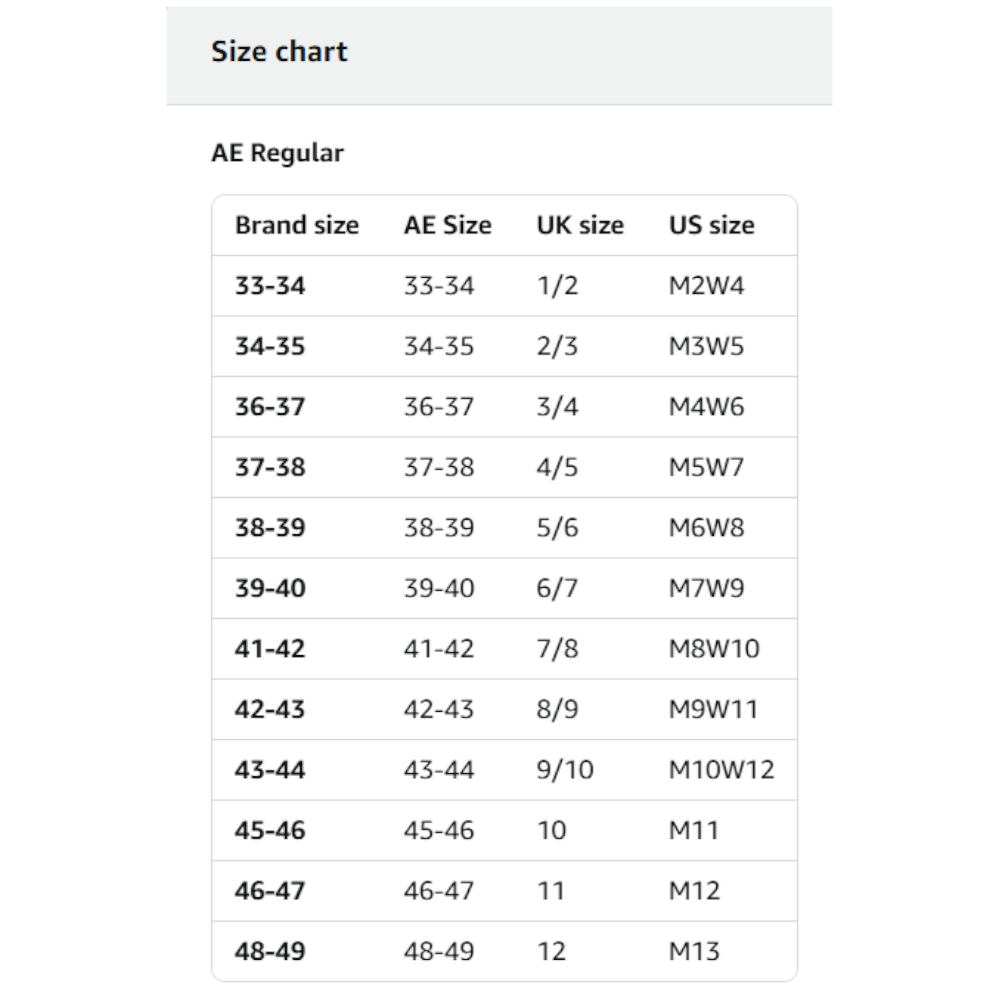Click US size M7W9 cell
This screenshot has width=1000, height=1000.
pyautogui.click(x=707, y=588)
